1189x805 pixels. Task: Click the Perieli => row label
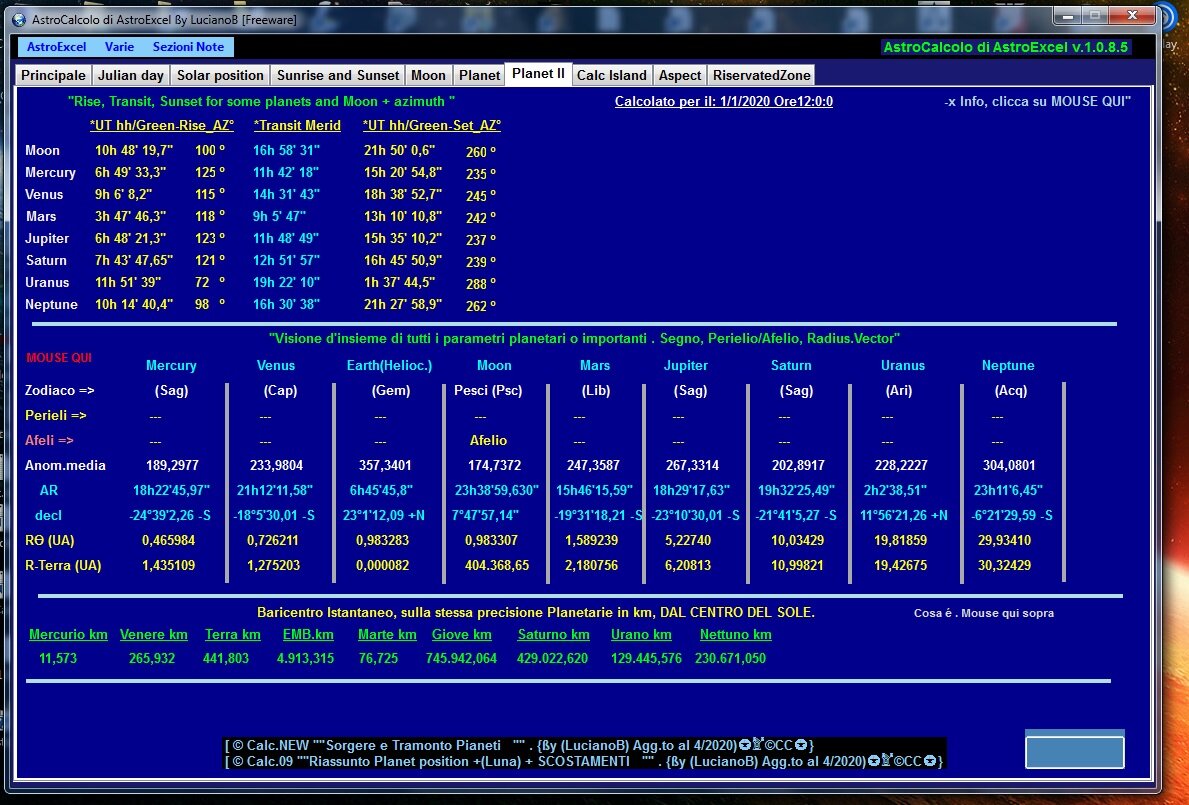[55, 415]
